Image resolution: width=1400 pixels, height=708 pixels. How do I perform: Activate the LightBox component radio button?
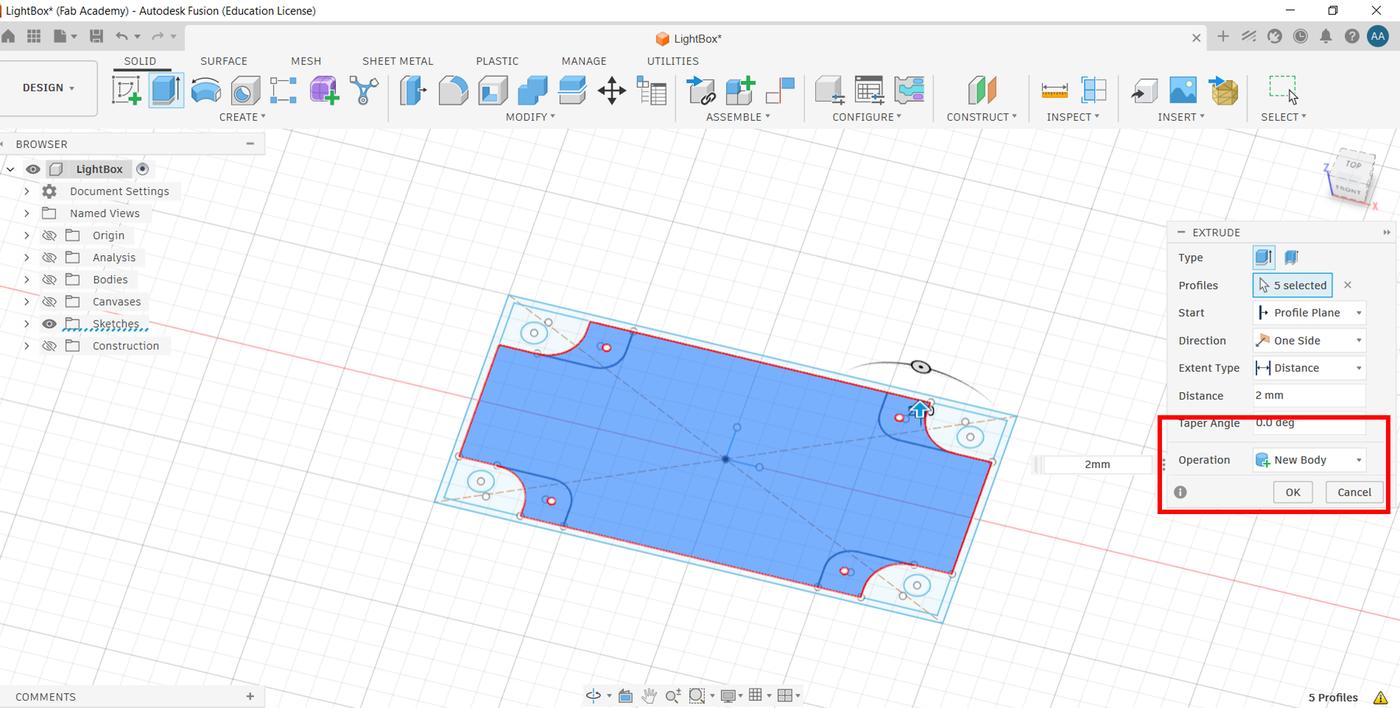click(142, 169)
